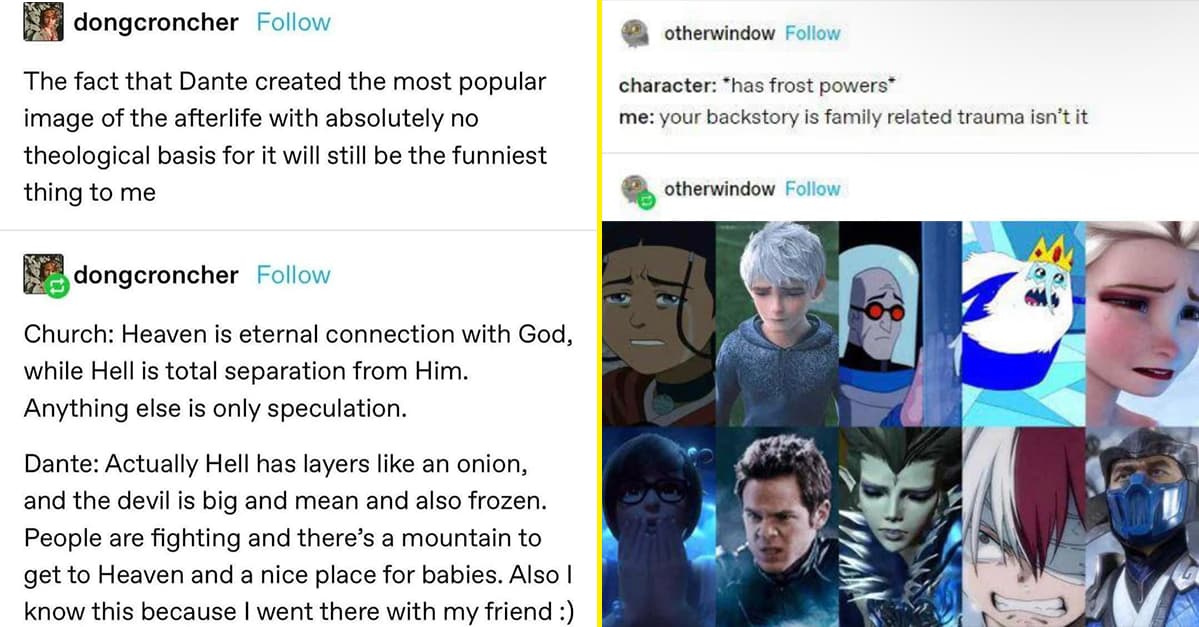This screenshot has width=1199, height=627.
Task: Open otherwindow username above the collage
Action: coord(719,188)
